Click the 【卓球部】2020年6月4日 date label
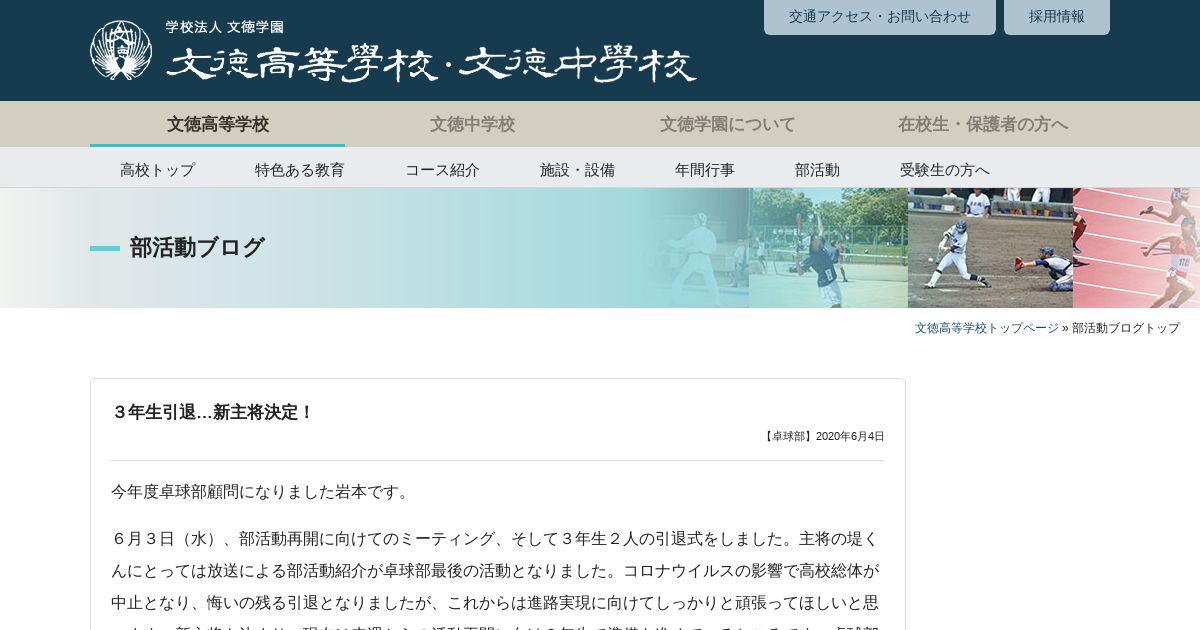 tap(823, 436)
